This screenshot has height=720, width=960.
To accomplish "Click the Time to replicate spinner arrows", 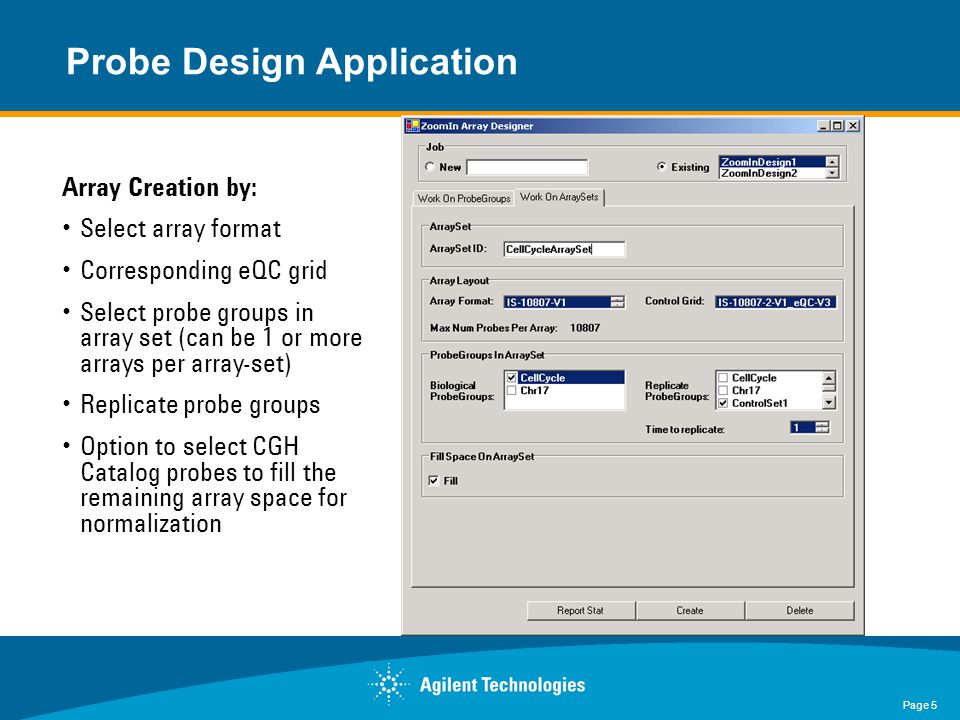I will [x=823, y=427].
